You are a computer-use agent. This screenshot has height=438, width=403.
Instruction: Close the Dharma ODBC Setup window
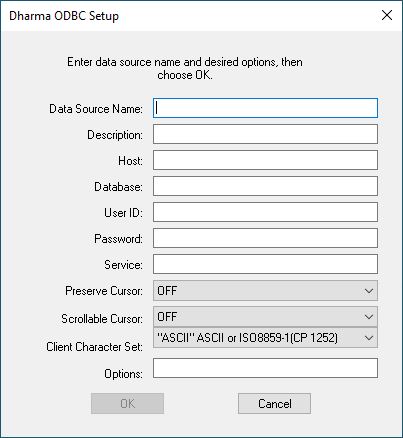tap(387, 15)
